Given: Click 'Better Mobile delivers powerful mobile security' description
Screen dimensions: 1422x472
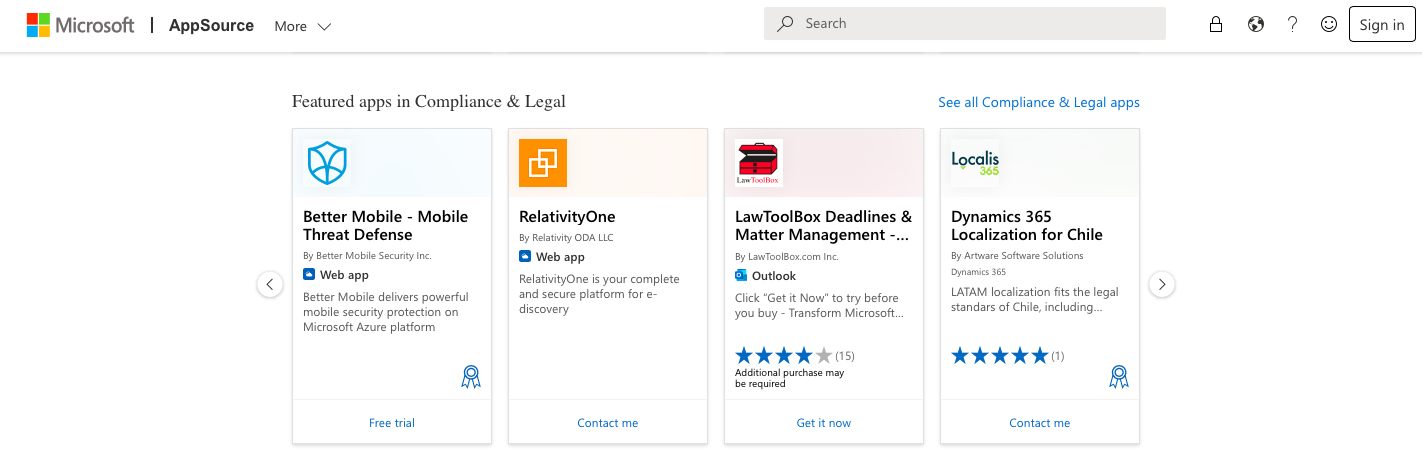Looking at the screenshot, I should pyautogui.click(x=386, y=312).
